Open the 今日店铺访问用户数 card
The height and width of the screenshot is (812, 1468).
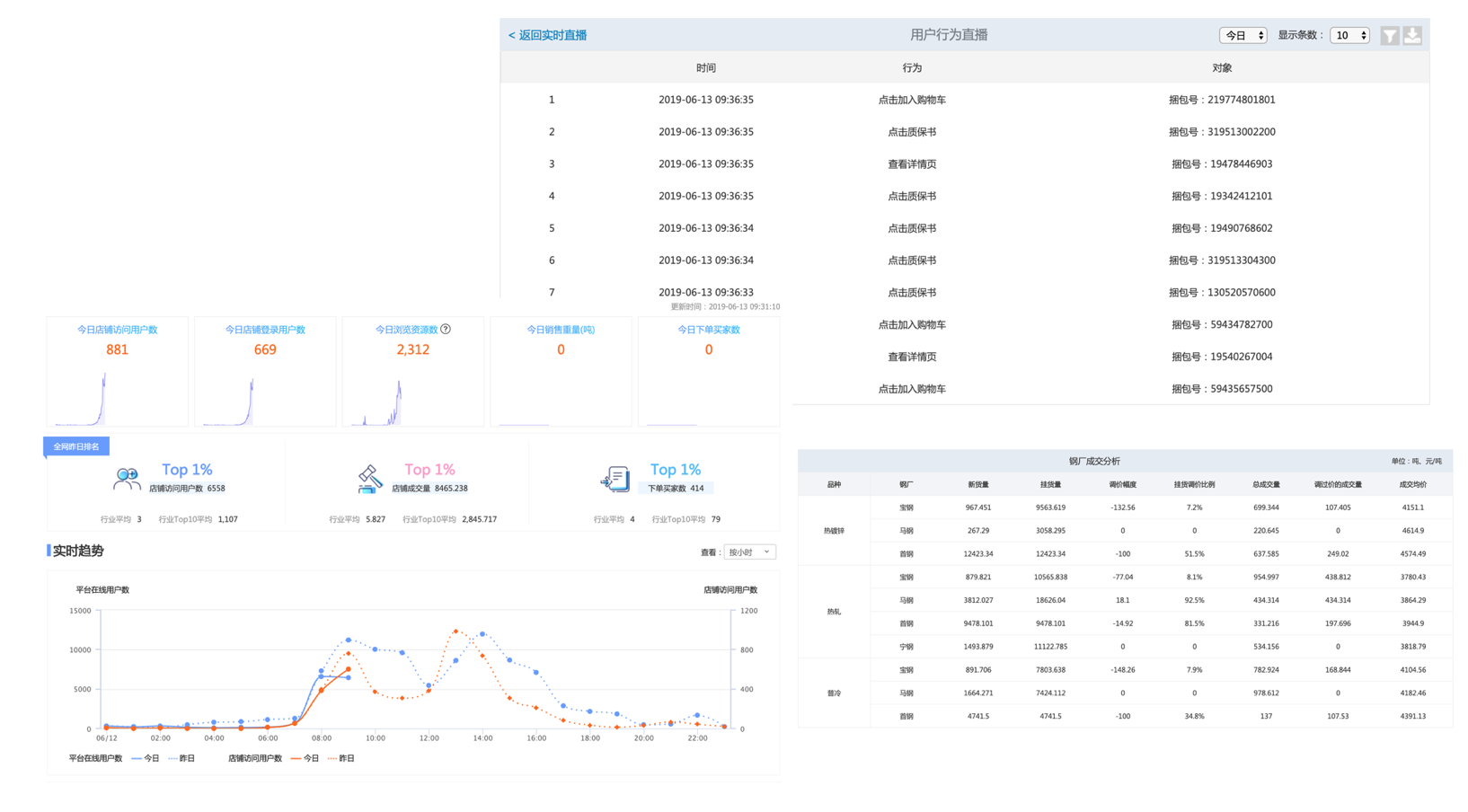[x=118, y=371]
